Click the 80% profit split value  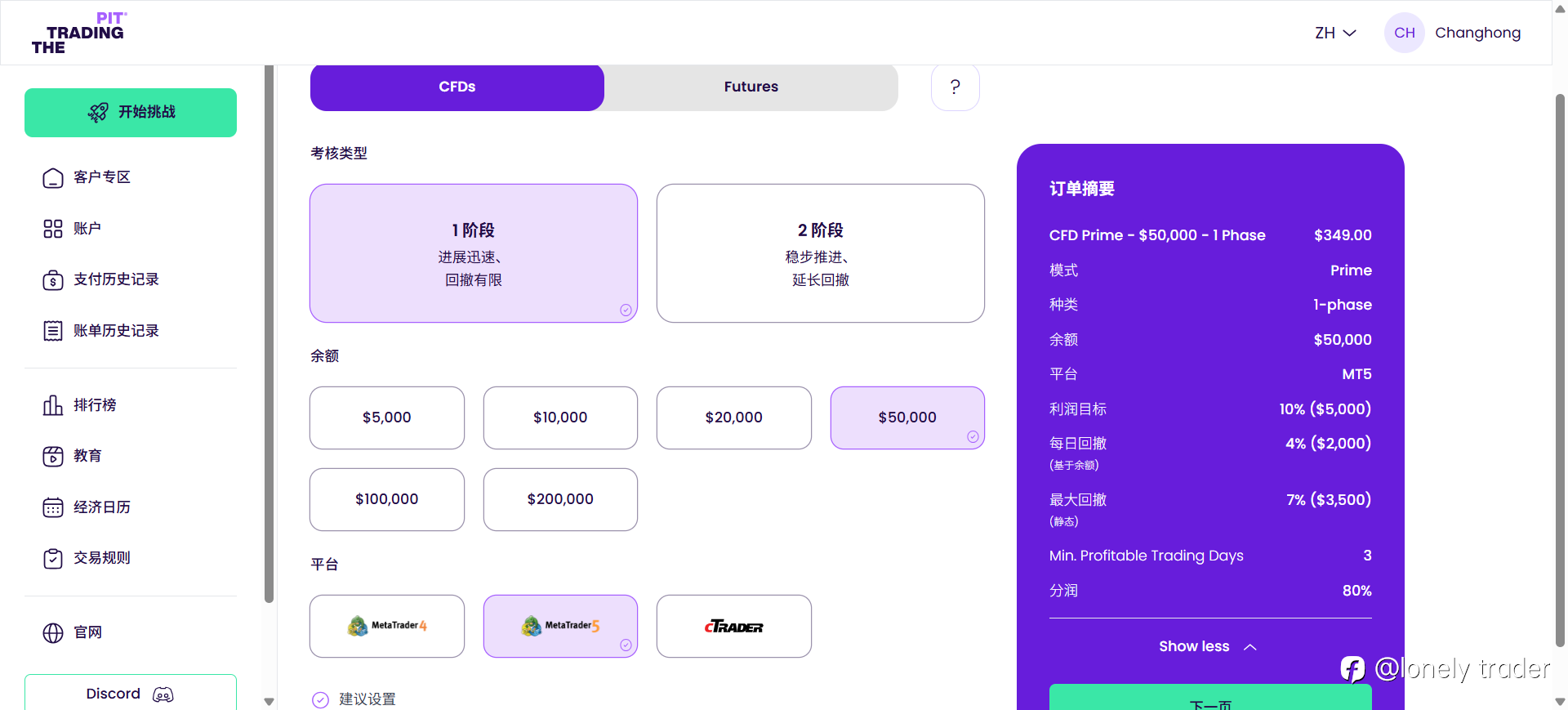[1357, 591]
